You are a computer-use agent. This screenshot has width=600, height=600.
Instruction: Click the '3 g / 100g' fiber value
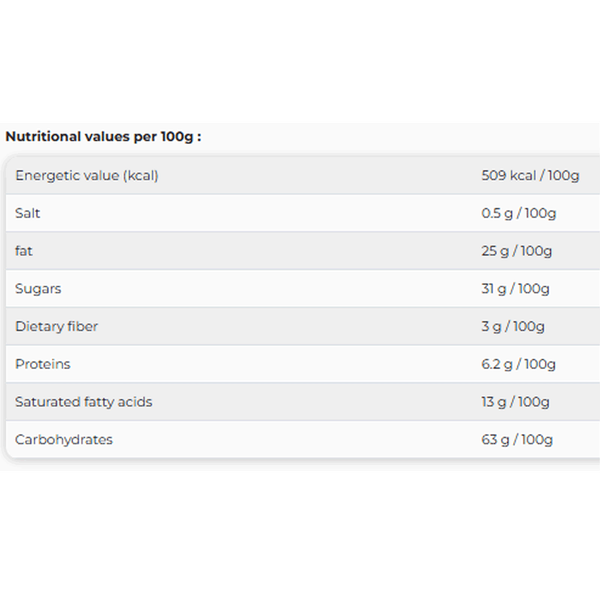click(x=511, y=326)
